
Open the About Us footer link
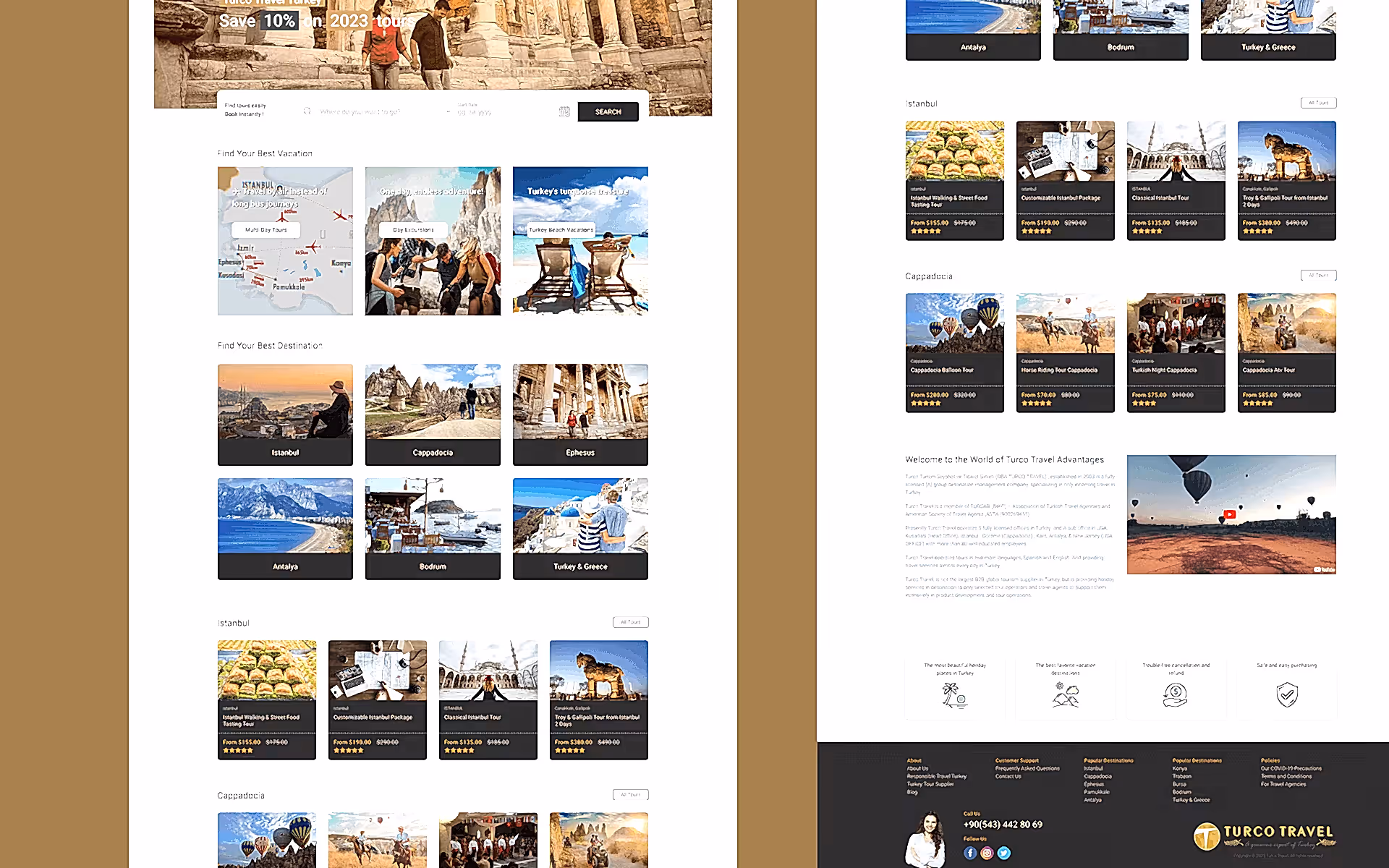(x=917, y=768)
